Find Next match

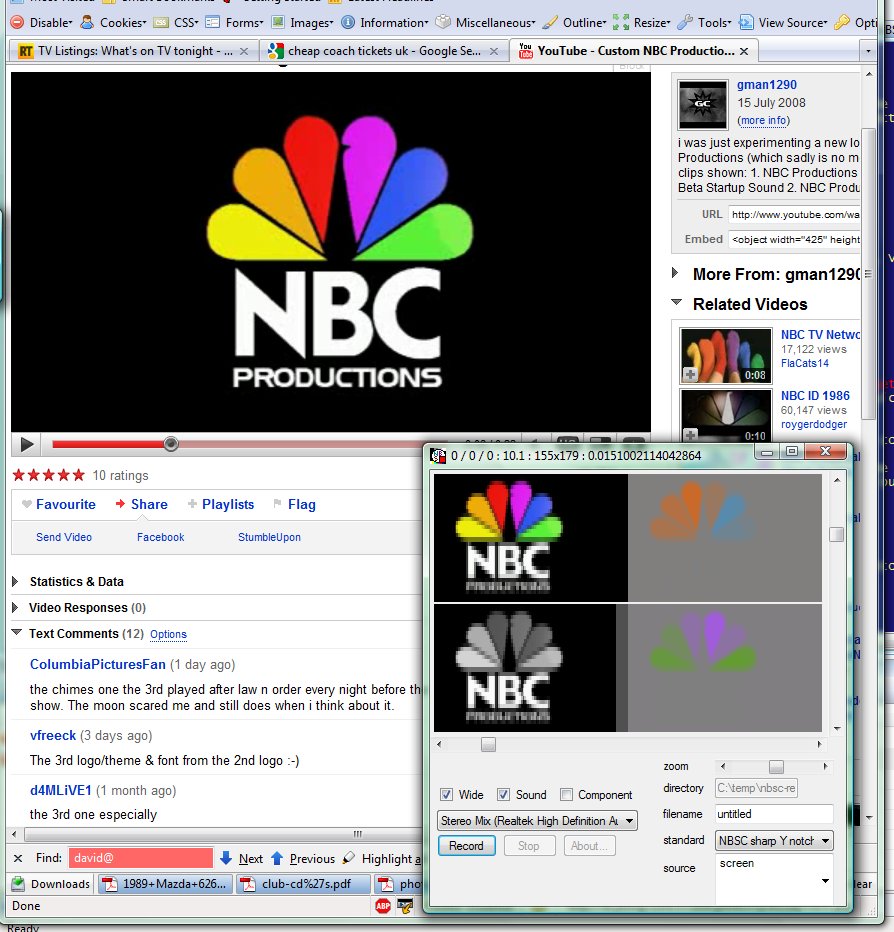[241, 858]
